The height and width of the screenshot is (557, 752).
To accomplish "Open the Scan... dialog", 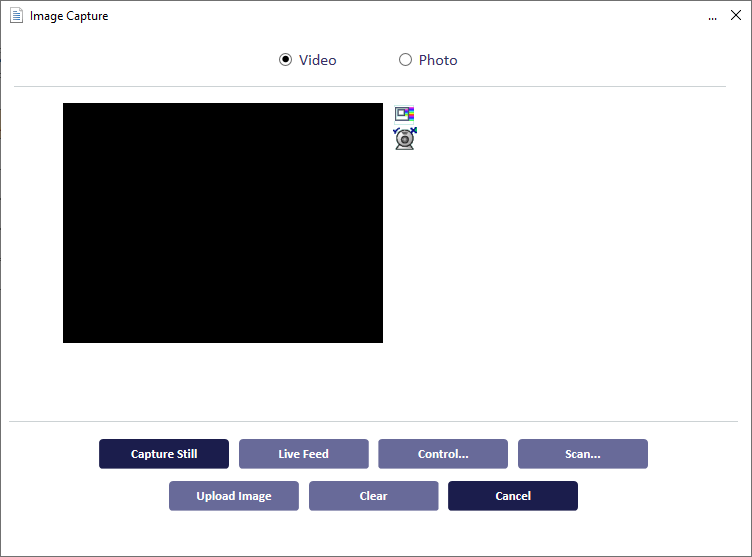I will pyautogui.click(x=582, y=454).
